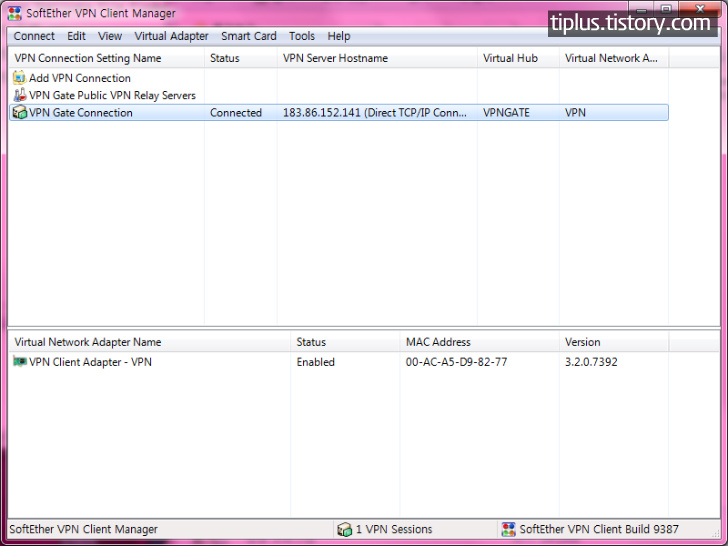
Task: Sort by connection Status column header
Action: pos(240,58)
